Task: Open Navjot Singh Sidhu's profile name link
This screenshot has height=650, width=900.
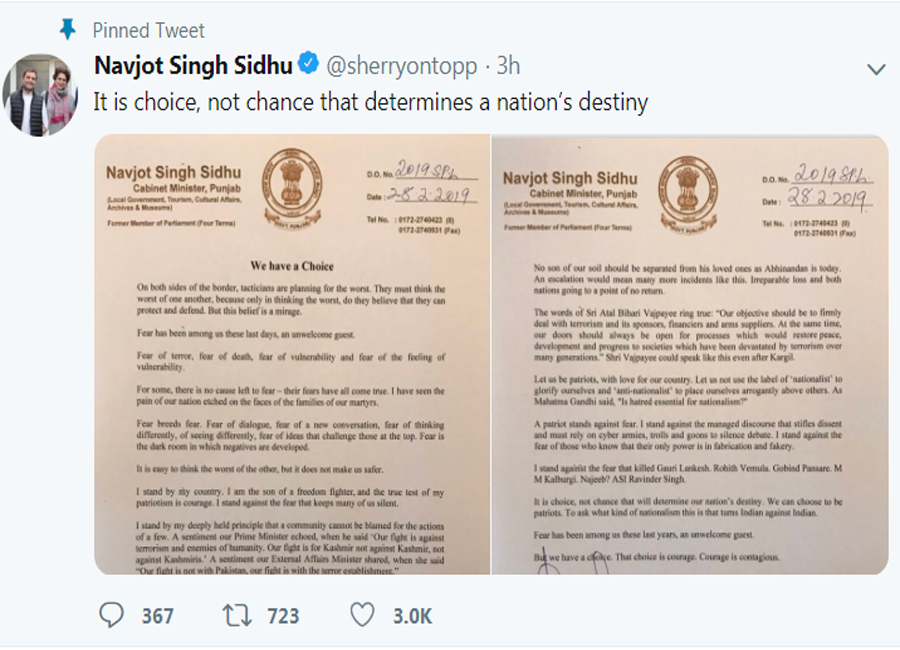Action: (x=193, y=66)
